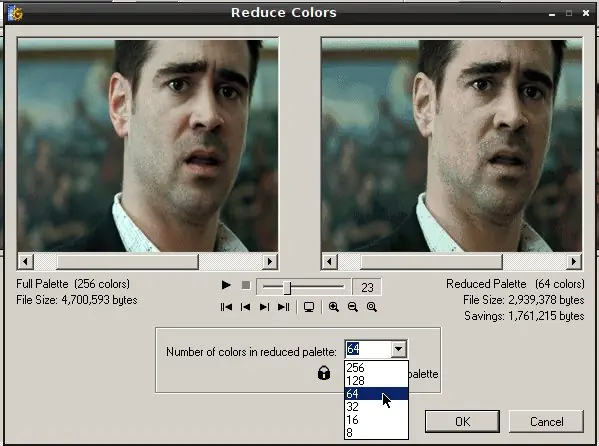Dismiss dialog with Cancel button

click(x=546, y=422)
